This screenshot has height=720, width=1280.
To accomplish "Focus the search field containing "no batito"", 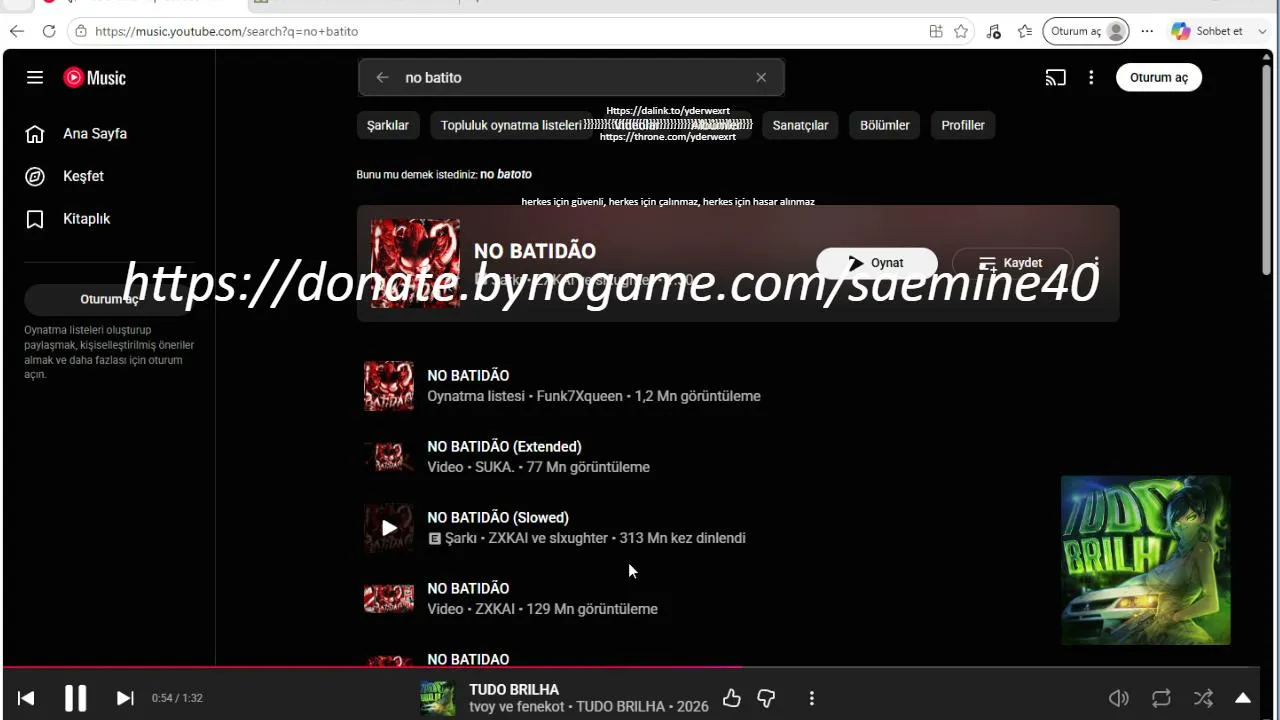I will click(571, 77).
